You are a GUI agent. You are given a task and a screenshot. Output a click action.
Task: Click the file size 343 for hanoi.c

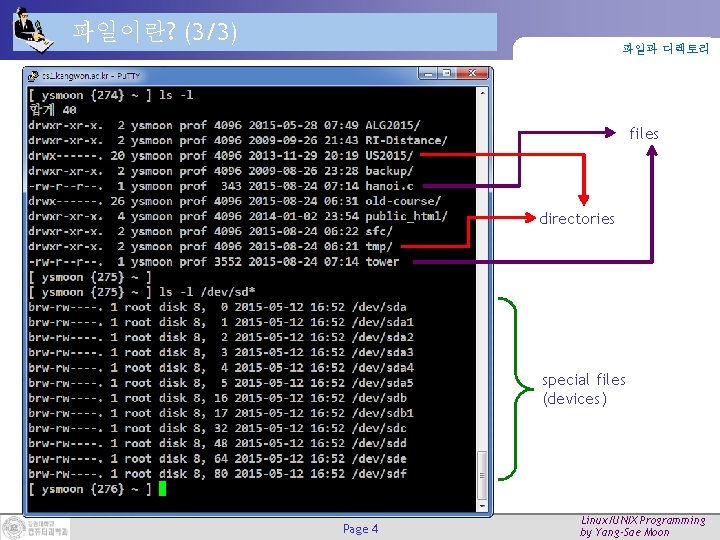tap(231, 186)
